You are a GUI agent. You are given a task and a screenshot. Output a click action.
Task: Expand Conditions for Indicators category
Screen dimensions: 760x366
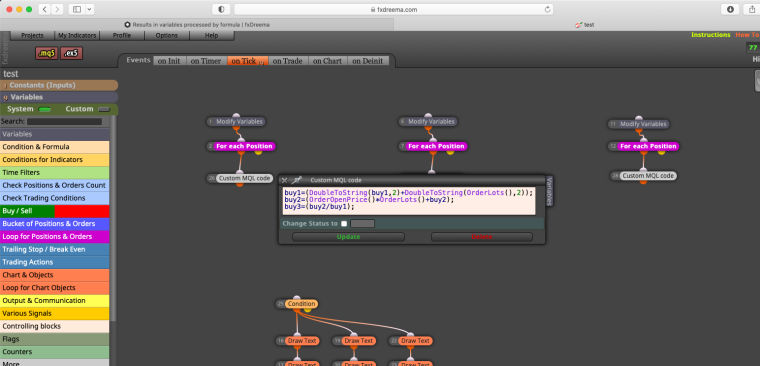click(x=55, y=159)
